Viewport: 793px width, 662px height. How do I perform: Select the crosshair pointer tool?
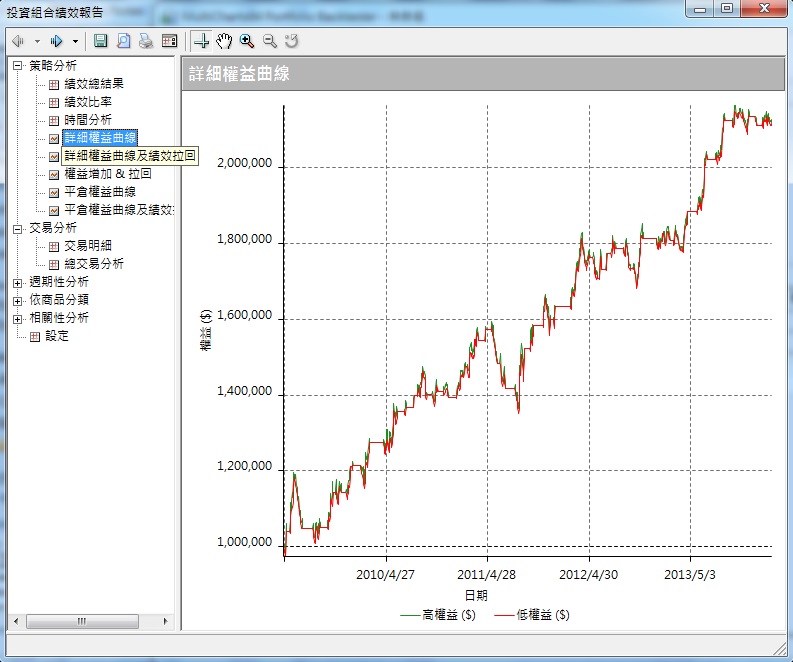point(202,41)
